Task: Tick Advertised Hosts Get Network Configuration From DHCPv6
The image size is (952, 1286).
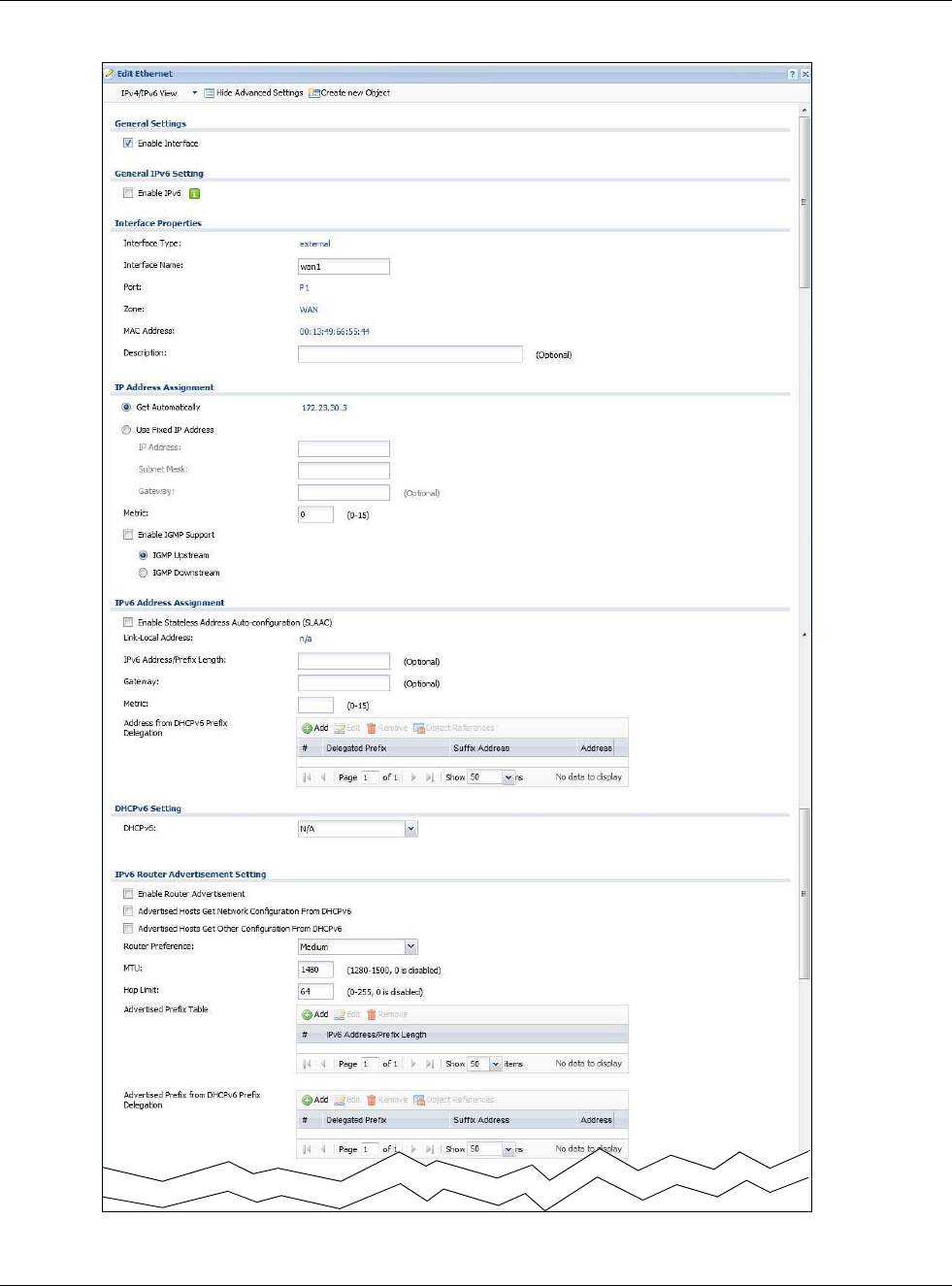Action: click(x=128, y=911)
